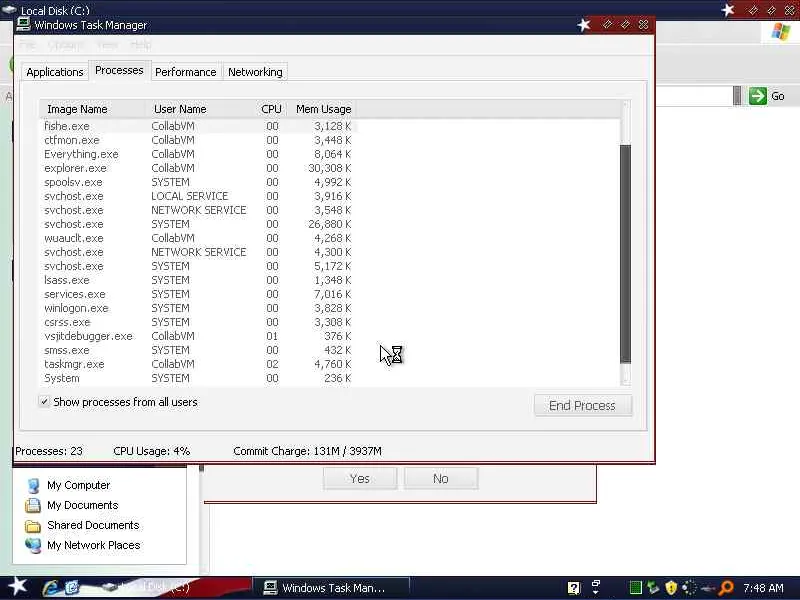Click the question mark tray icon
Viewport: 800px width, 600px height.
click(x=574, y=588)
